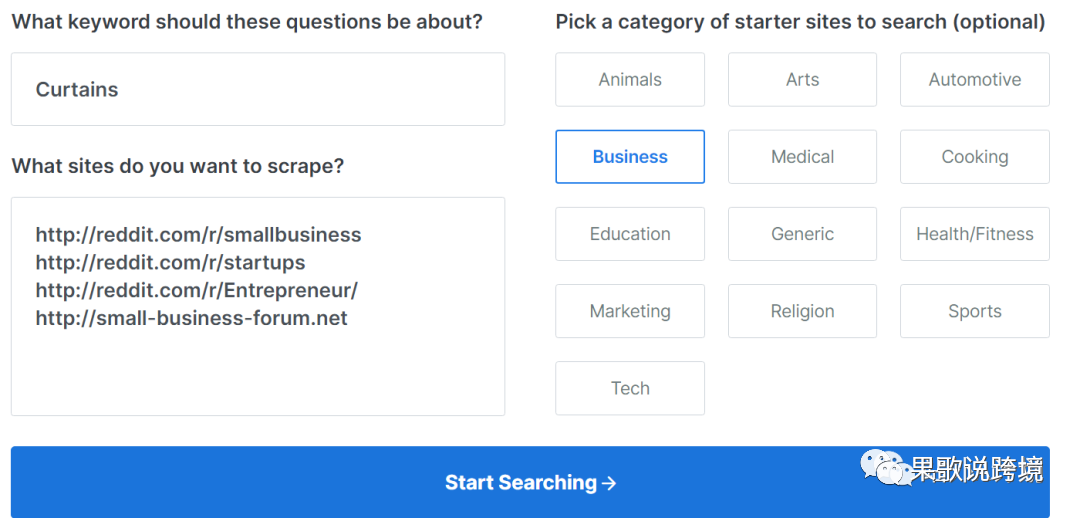1080x518 pixels.
Task: Click the Start Searching button
Action: tap(530, 482)
